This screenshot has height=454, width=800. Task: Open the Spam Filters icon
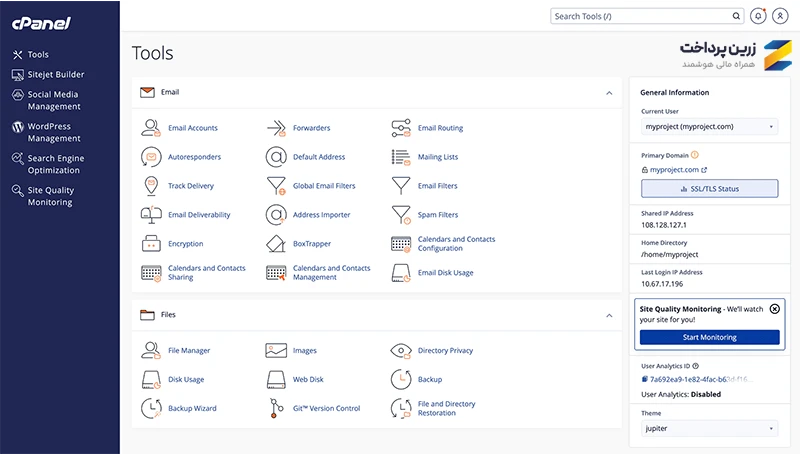[x=401, y=215]
